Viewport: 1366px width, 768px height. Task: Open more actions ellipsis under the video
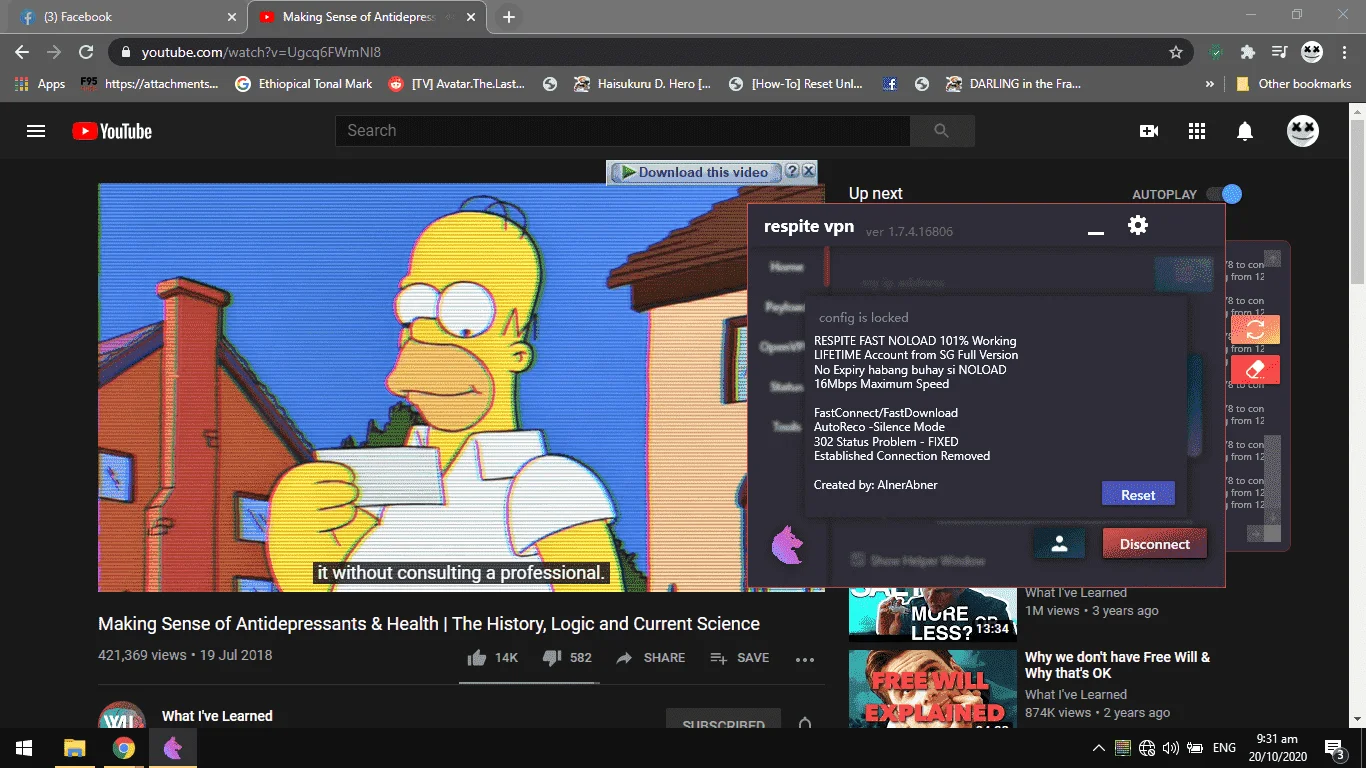point(805,659)
